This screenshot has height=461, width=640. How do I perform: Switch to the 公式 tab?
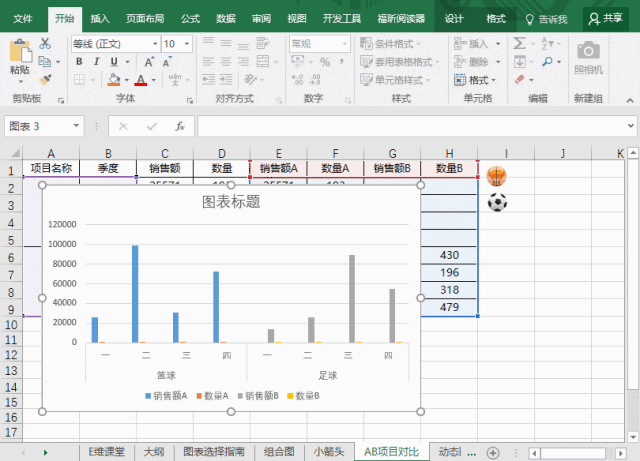pos(190,19)
